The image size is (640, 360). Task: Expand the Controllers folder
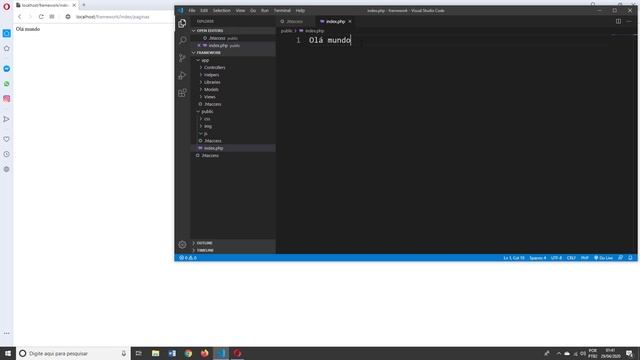pyautogui.click(x=233, y=67)
